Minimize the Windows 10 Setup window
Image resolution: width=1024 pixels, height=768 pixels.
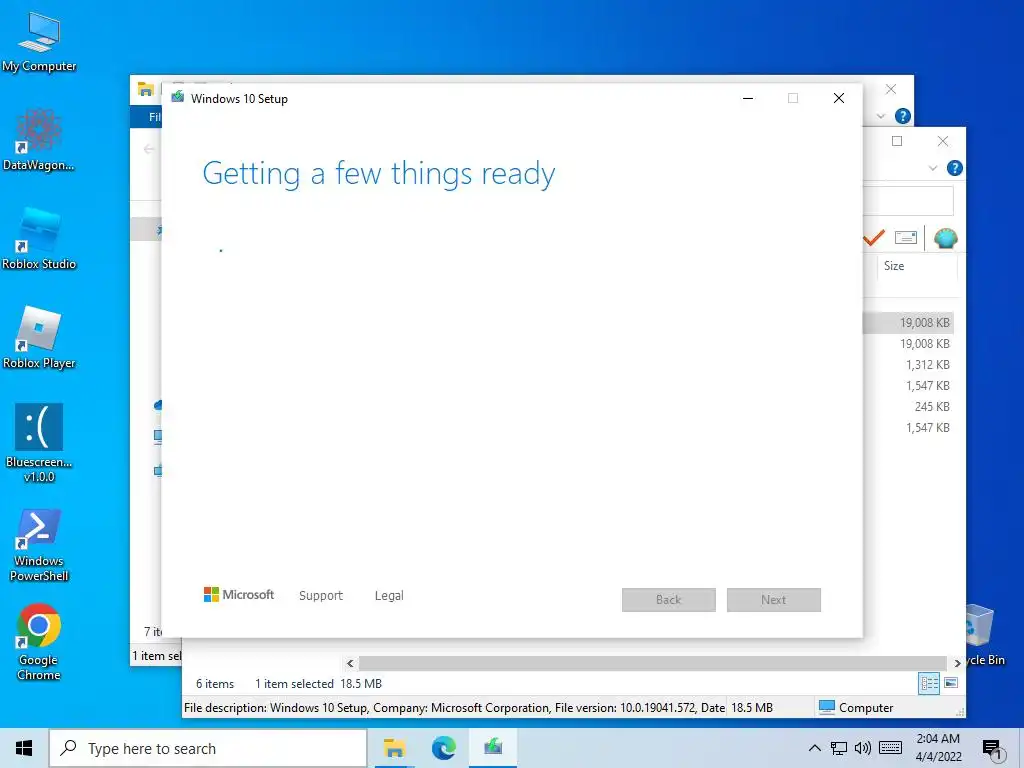(748, 98)
